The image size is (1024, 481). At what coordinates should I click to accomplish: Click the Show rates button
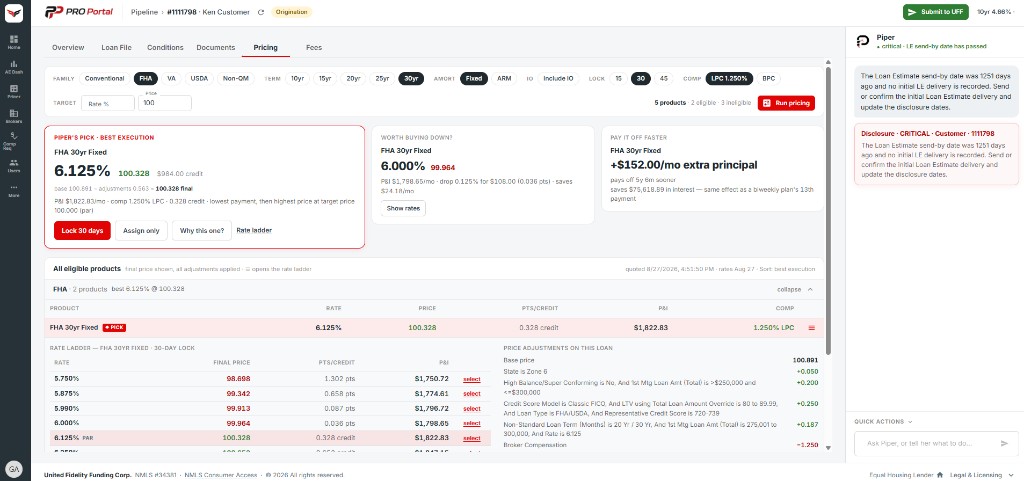[x=403, y=209]
